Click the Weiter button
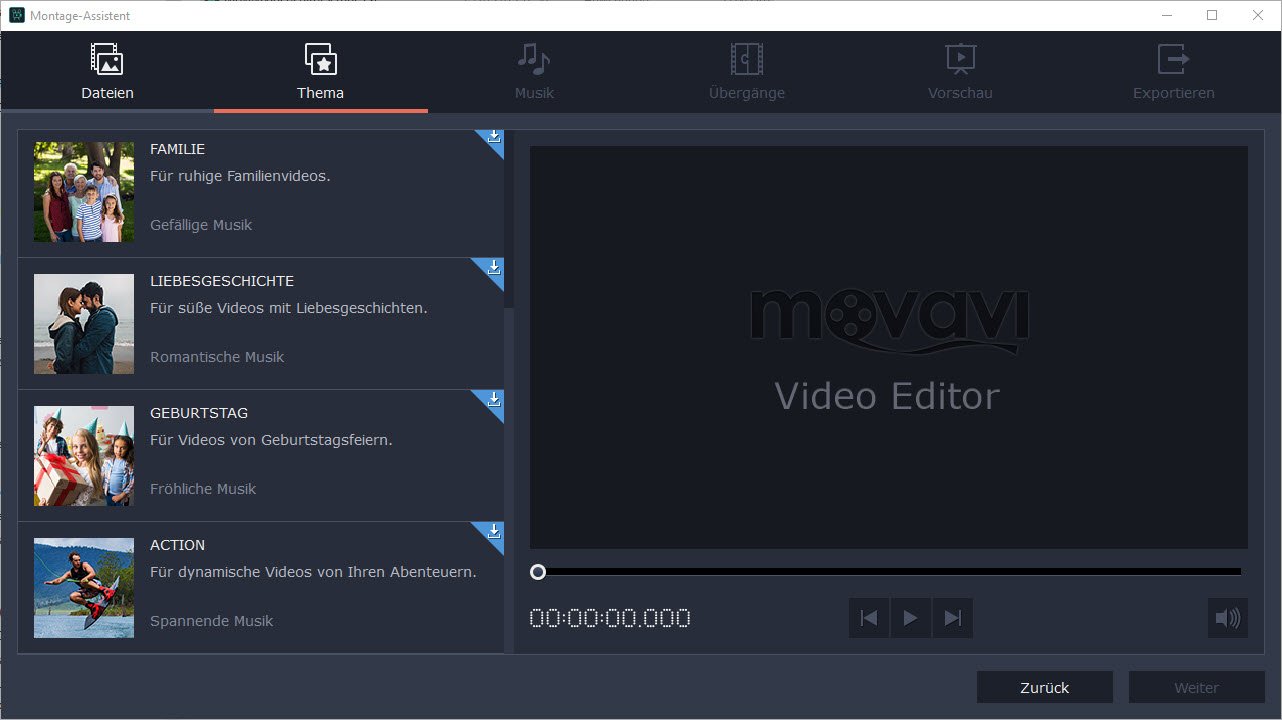1282x720 pixels. pos(1197,688)
